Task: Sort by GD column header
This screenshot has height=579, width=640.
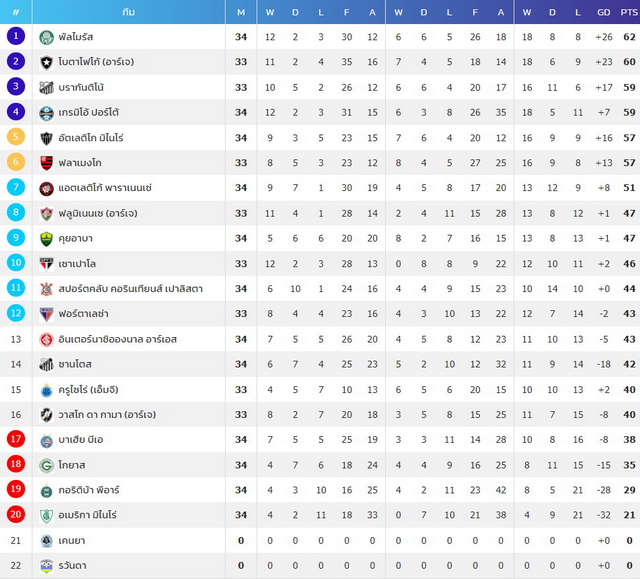Action: pos(604,12)
